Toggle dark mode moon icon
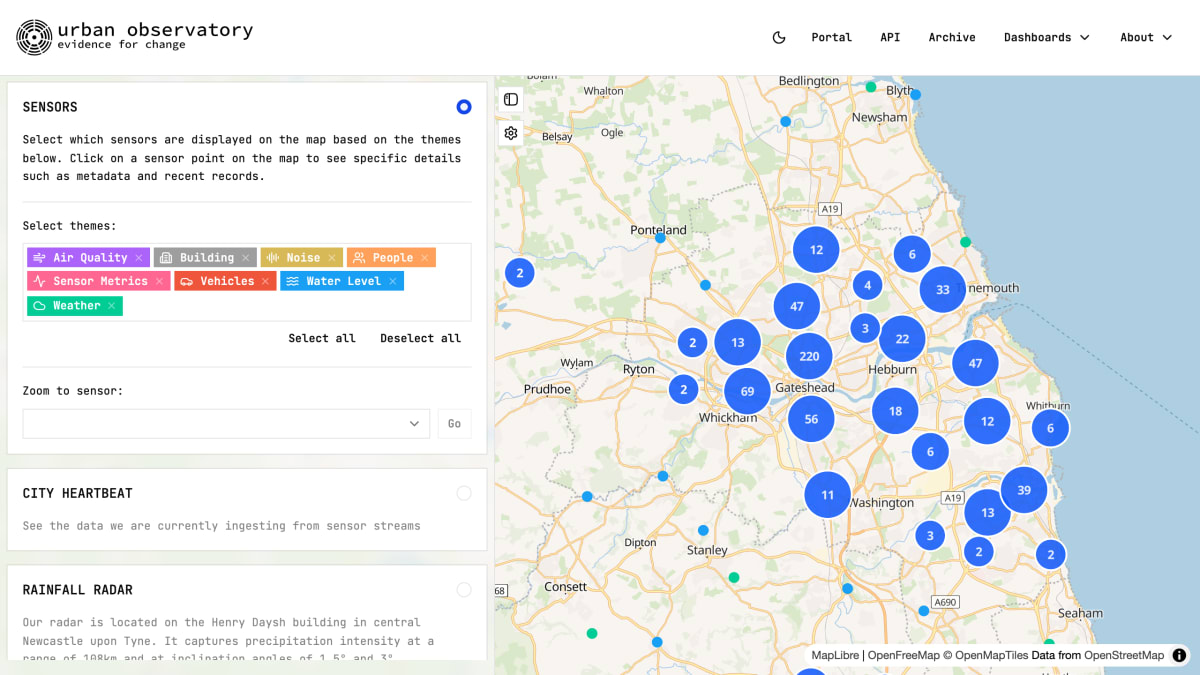Image resolution: width=1200 pixels, height=675 pixels. 779,37
